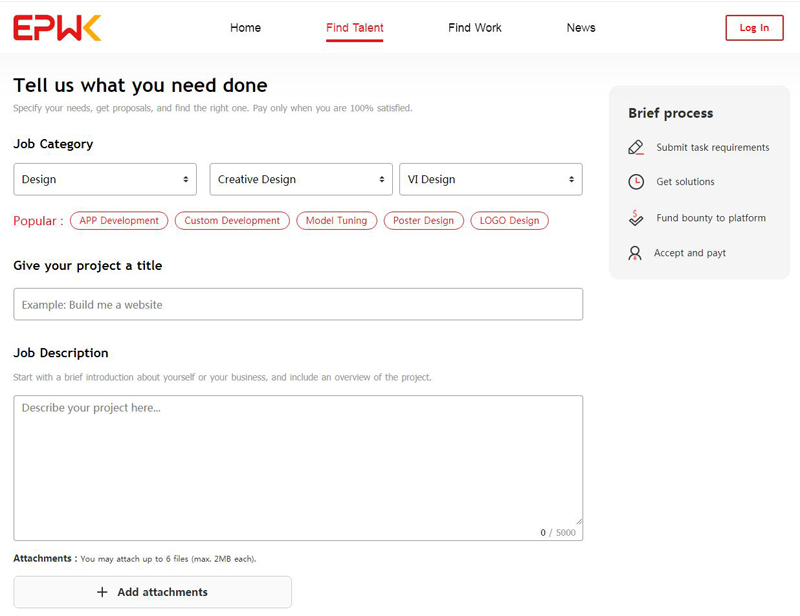
Task: Click the clock icon beside Get solutions
Action: click(x=635, y=182)
